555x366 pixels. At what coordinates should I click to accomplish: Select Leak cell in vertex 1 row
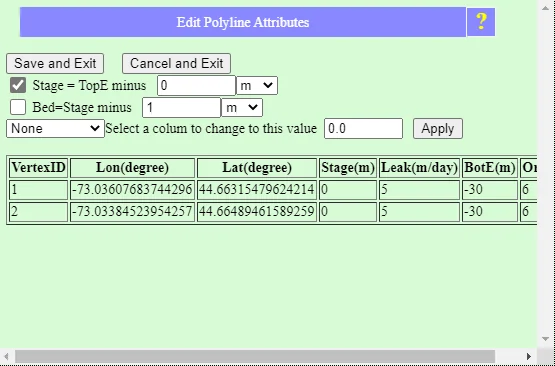[x=419, y=190]
